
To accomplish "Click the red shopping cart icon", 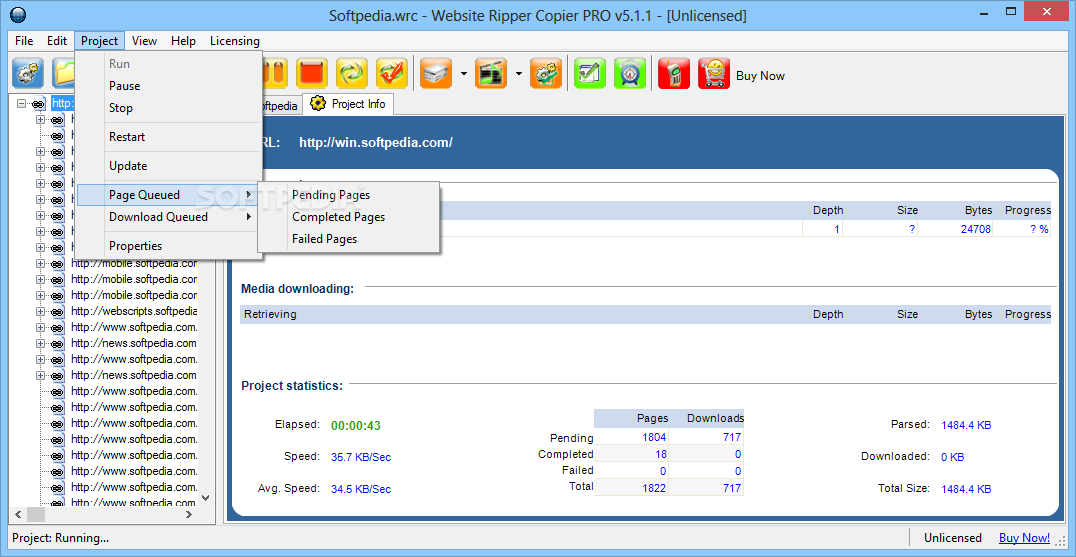I will click(x=714, y=73).
